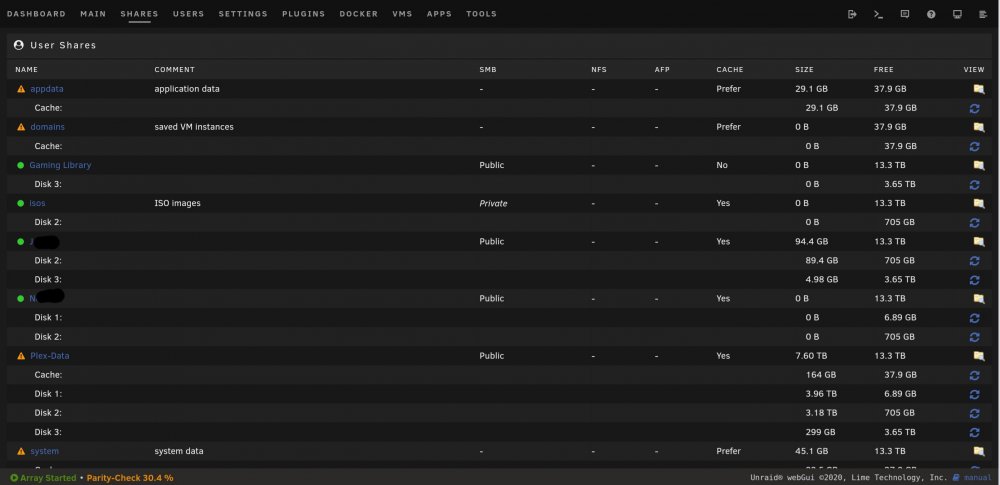Click the Array Started status text
This screenshot has width=1000, height=485.
48,478
